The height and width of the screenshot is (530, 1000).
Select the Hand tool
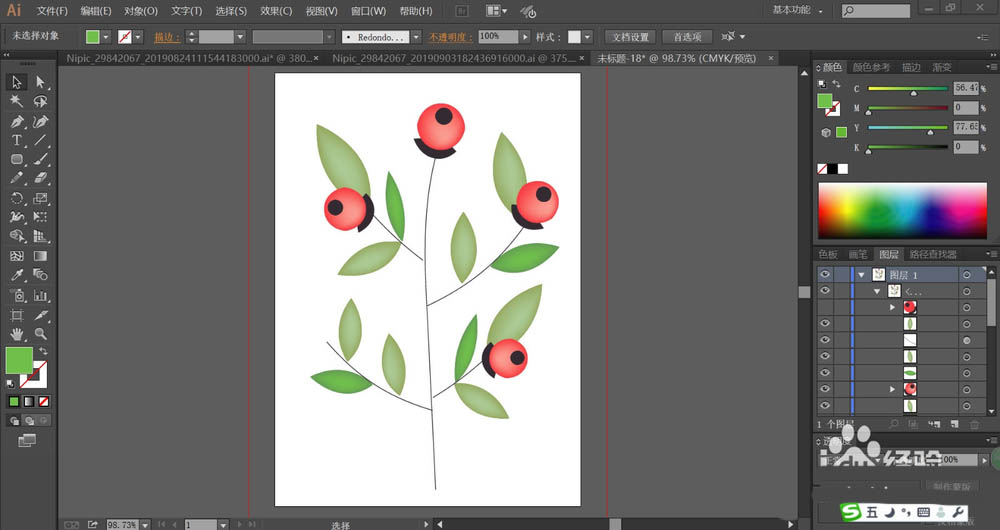click(17, 334)
